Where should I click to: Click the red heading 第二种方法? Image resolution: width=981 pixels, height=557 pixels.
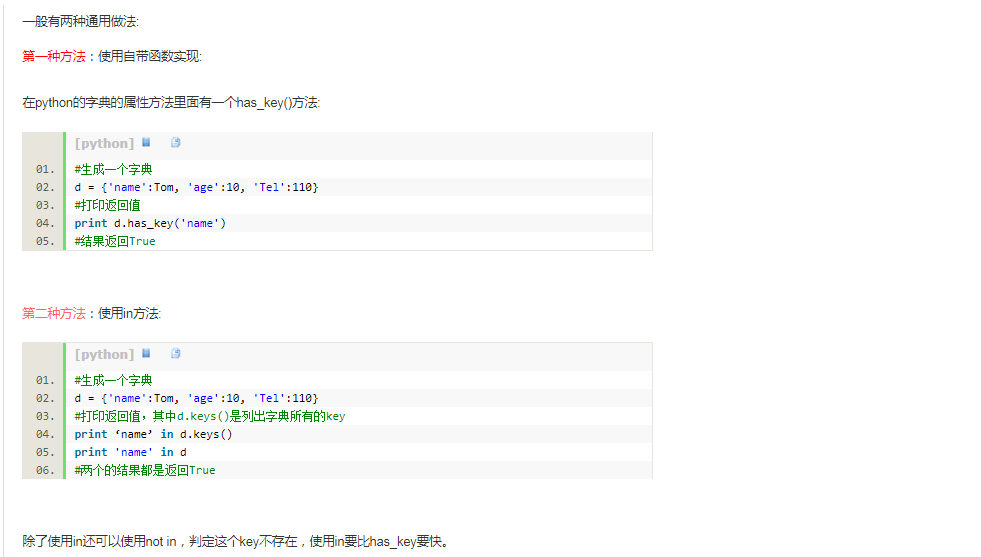(x=54, y=313)
